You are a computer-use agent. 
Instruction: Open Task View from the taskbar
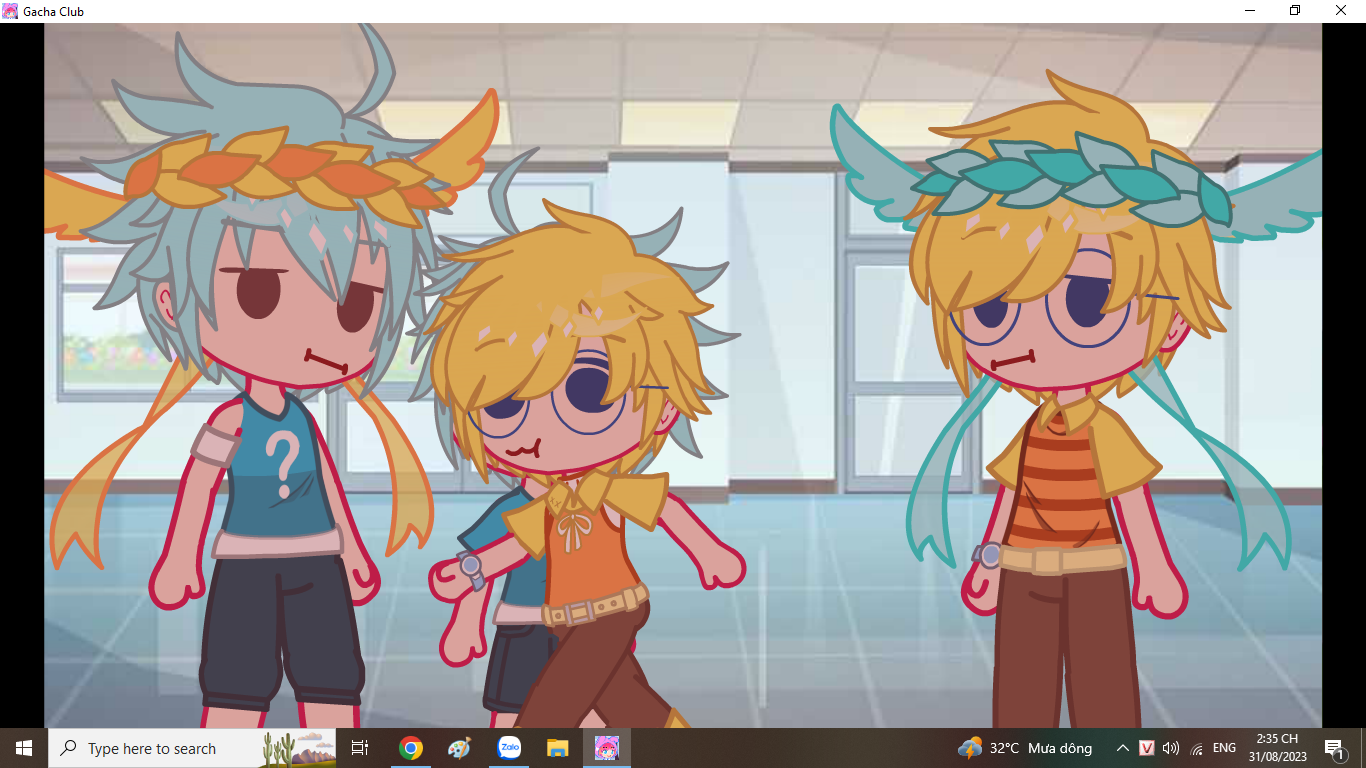point(360,748)
